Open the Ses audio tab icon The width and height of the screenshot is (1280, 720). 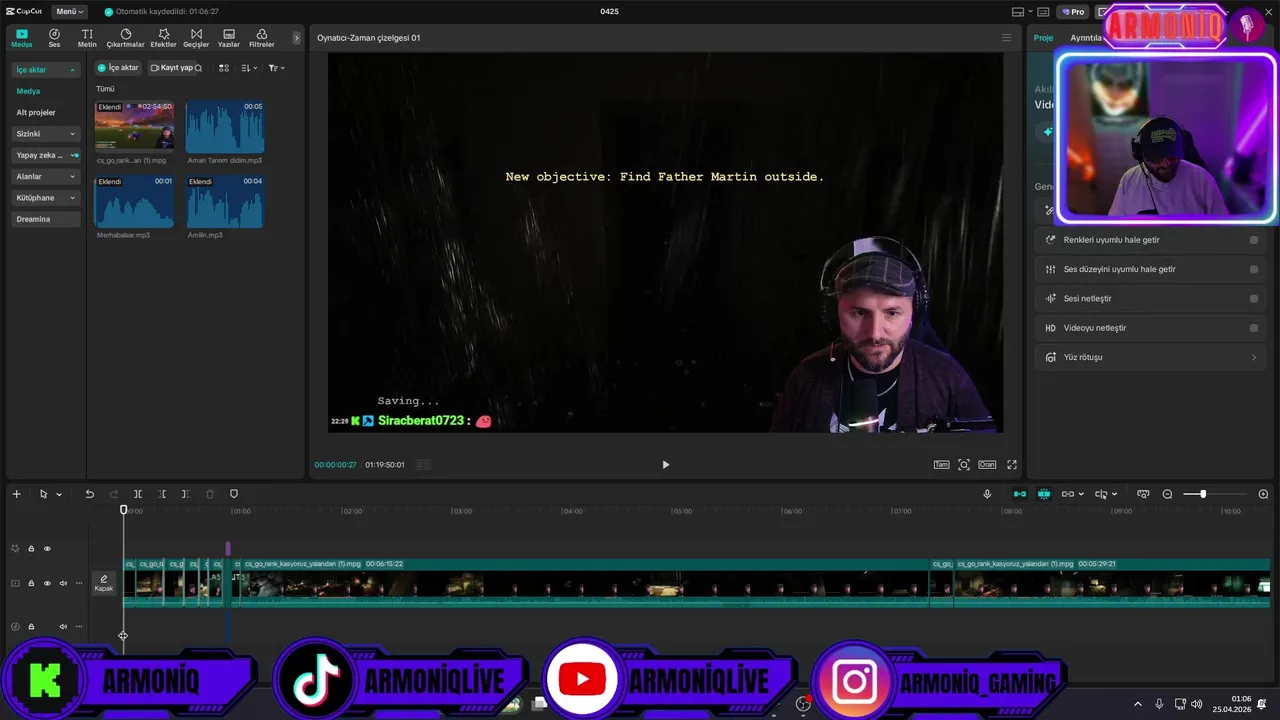[x=54, y=38]
